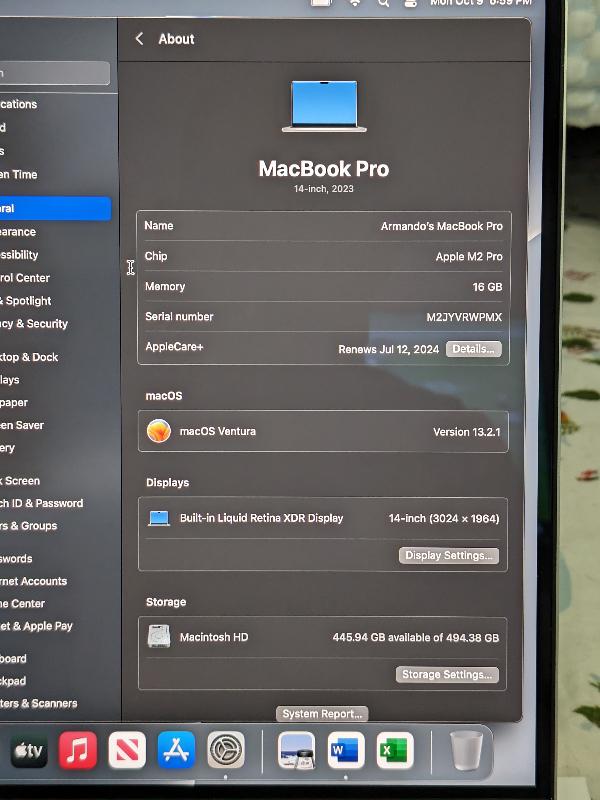Click the macOS Ventura logo icon
Screen dimensions: 600x800
click(158, 431)
